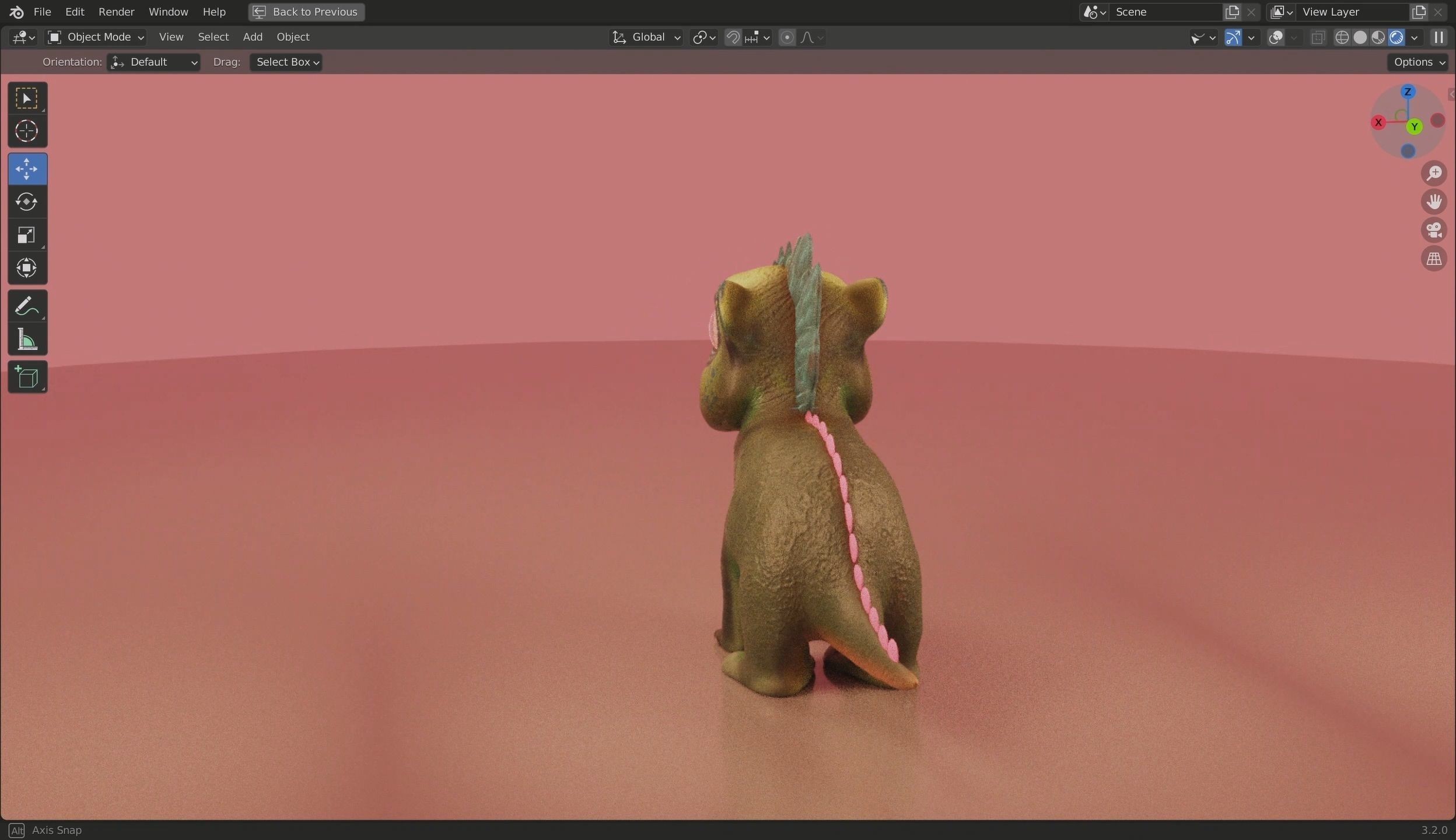1456x840 pixels.
Task: Click the red X axis gizmo handle
Action: click(x=1378, y=123)
